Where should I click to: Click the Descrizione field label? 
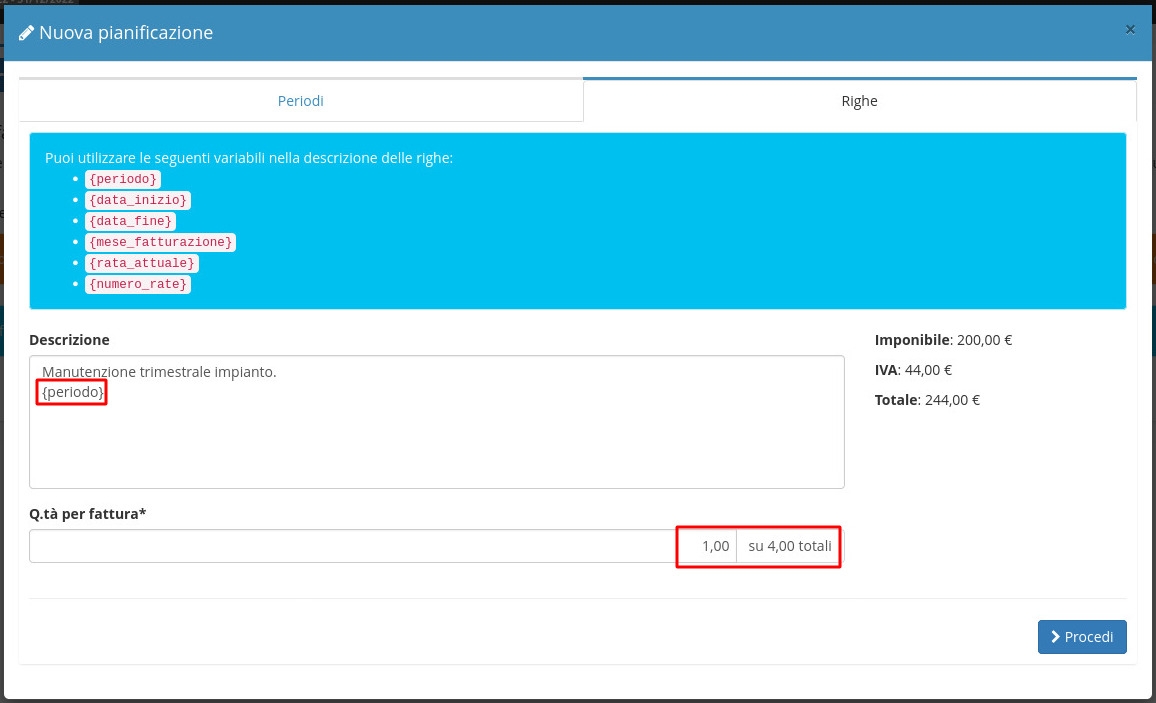click(x=69, y=340)
